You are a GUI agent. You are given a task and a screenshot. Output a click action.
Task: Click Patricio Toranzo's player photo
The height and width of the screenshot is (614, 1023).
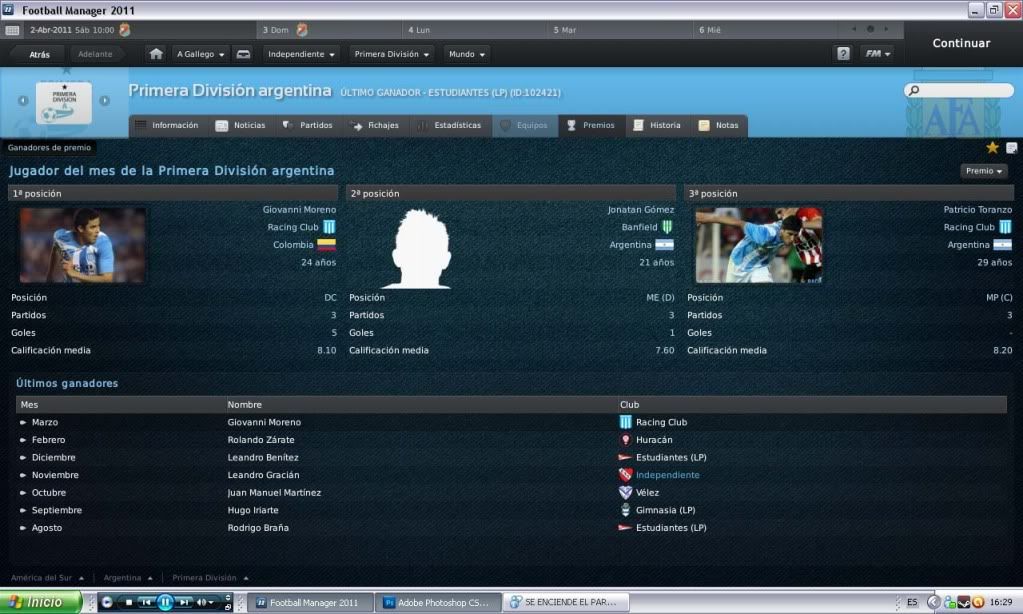(x=759, y=245)
